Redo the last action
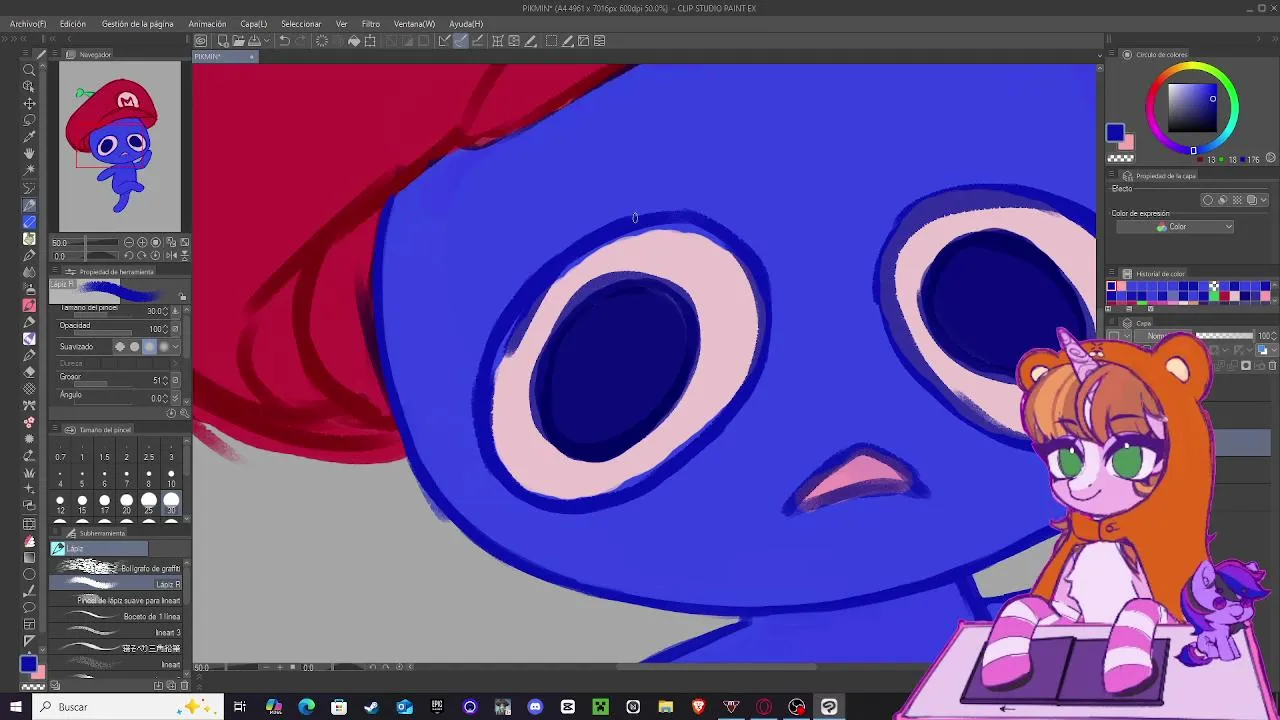Viewport: 1280px width, 720px height. (x=301, y=41)
